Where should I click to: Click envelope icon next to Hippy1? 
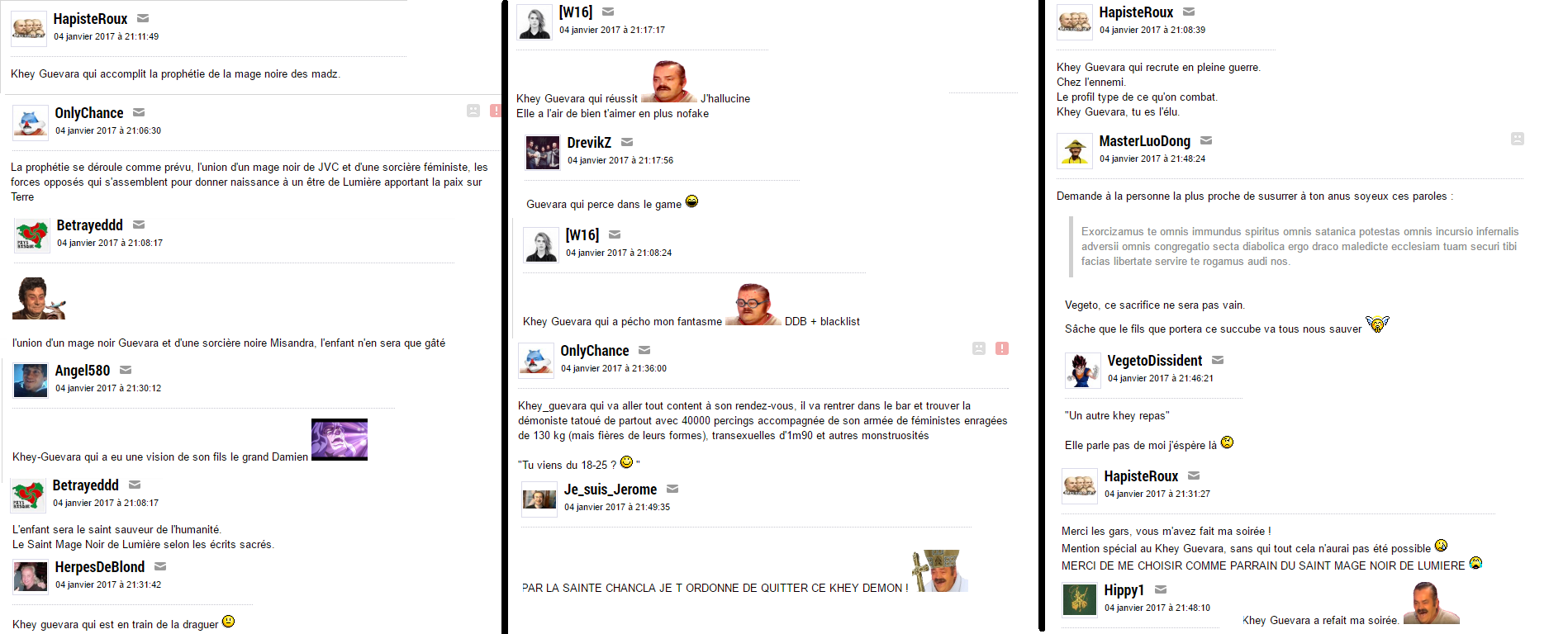[x=1161, y=589]
